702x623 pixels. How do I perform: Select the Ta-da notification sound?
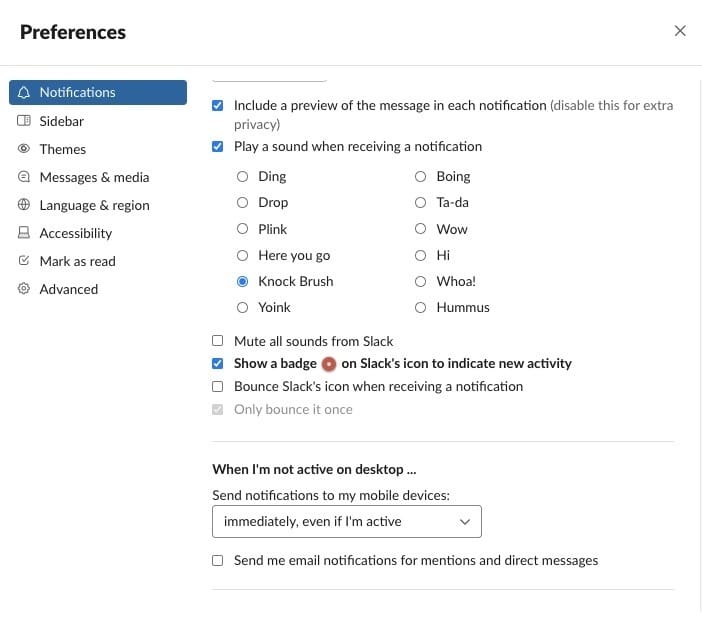(420, 202)
